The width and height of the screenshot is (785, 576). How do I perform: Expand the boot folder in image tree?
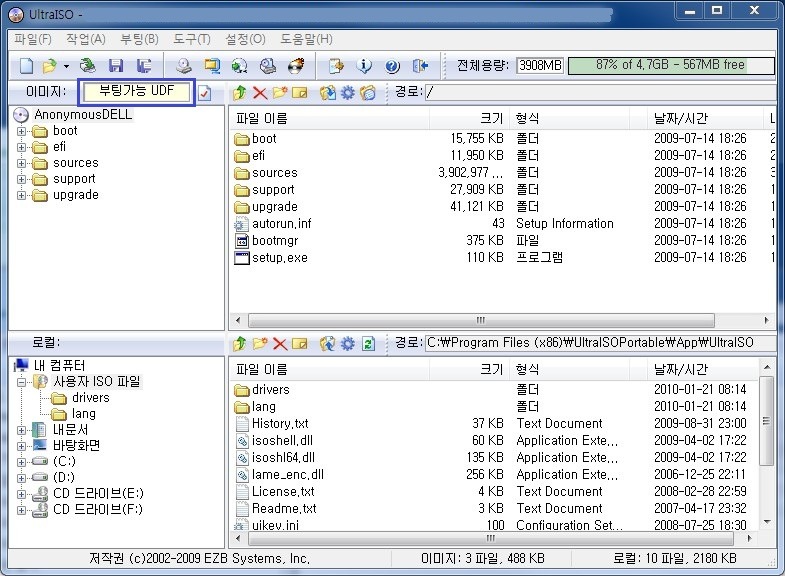[x=21, y=131]
